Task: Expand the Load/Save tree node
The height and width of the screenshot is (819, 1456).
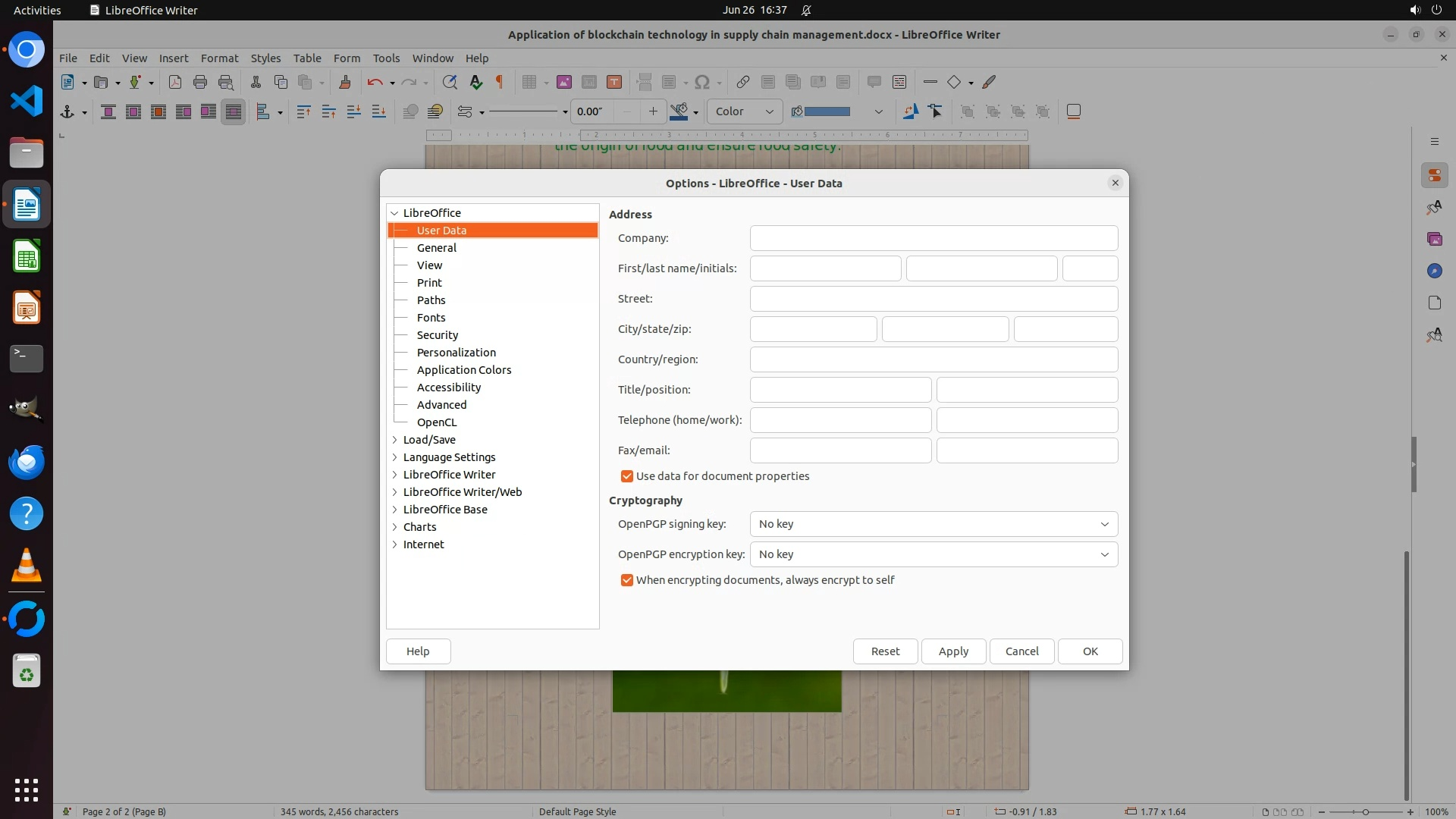Action: [394, 440]
